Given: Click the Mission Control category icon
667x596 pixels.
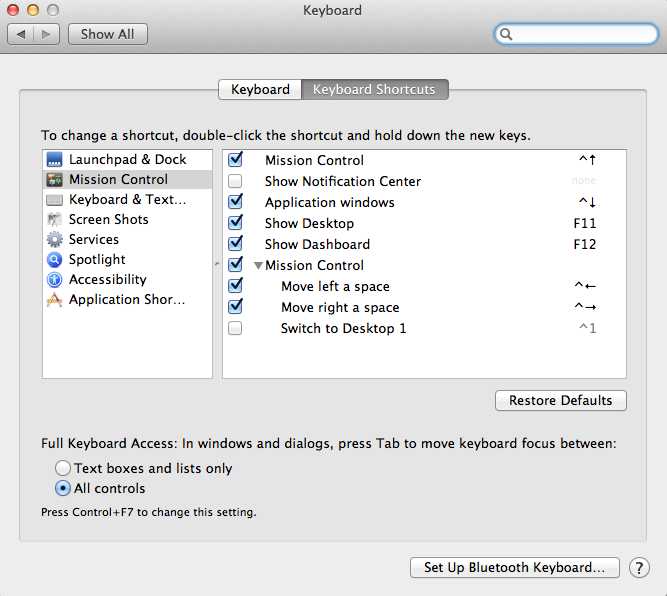Looking at the screenshot, I should coord(54,180).
